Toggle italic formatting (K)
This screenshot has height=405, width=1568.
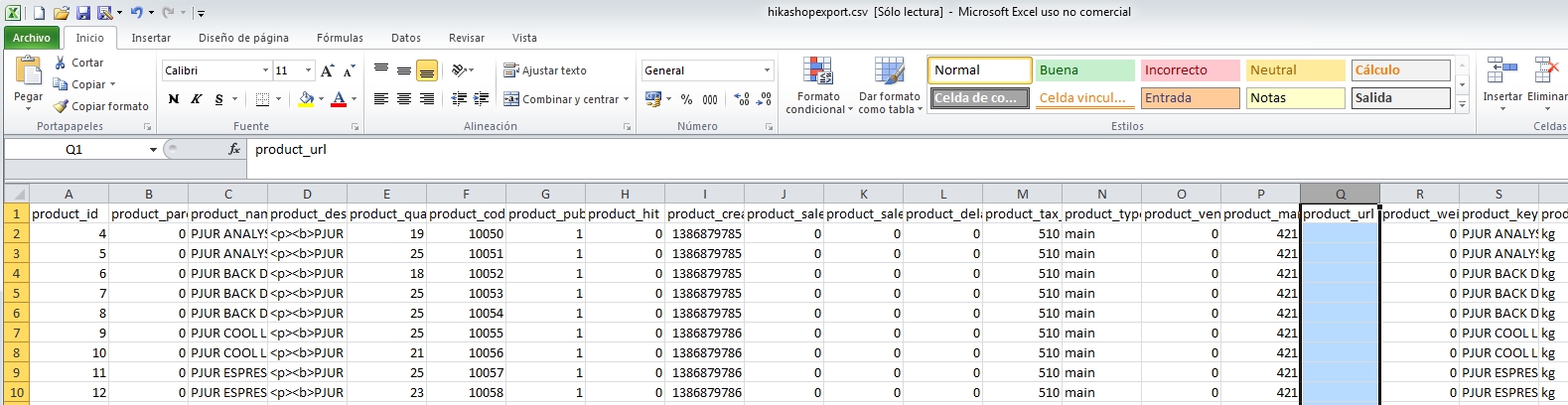(197, 99)
